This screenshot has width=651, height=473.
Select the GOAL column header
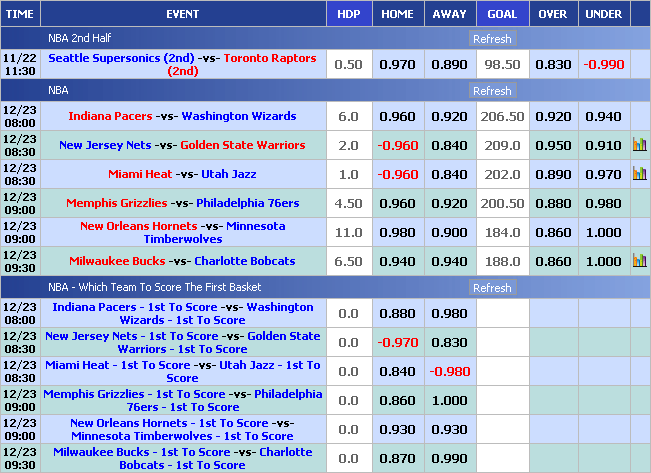(x=502, y=14)
